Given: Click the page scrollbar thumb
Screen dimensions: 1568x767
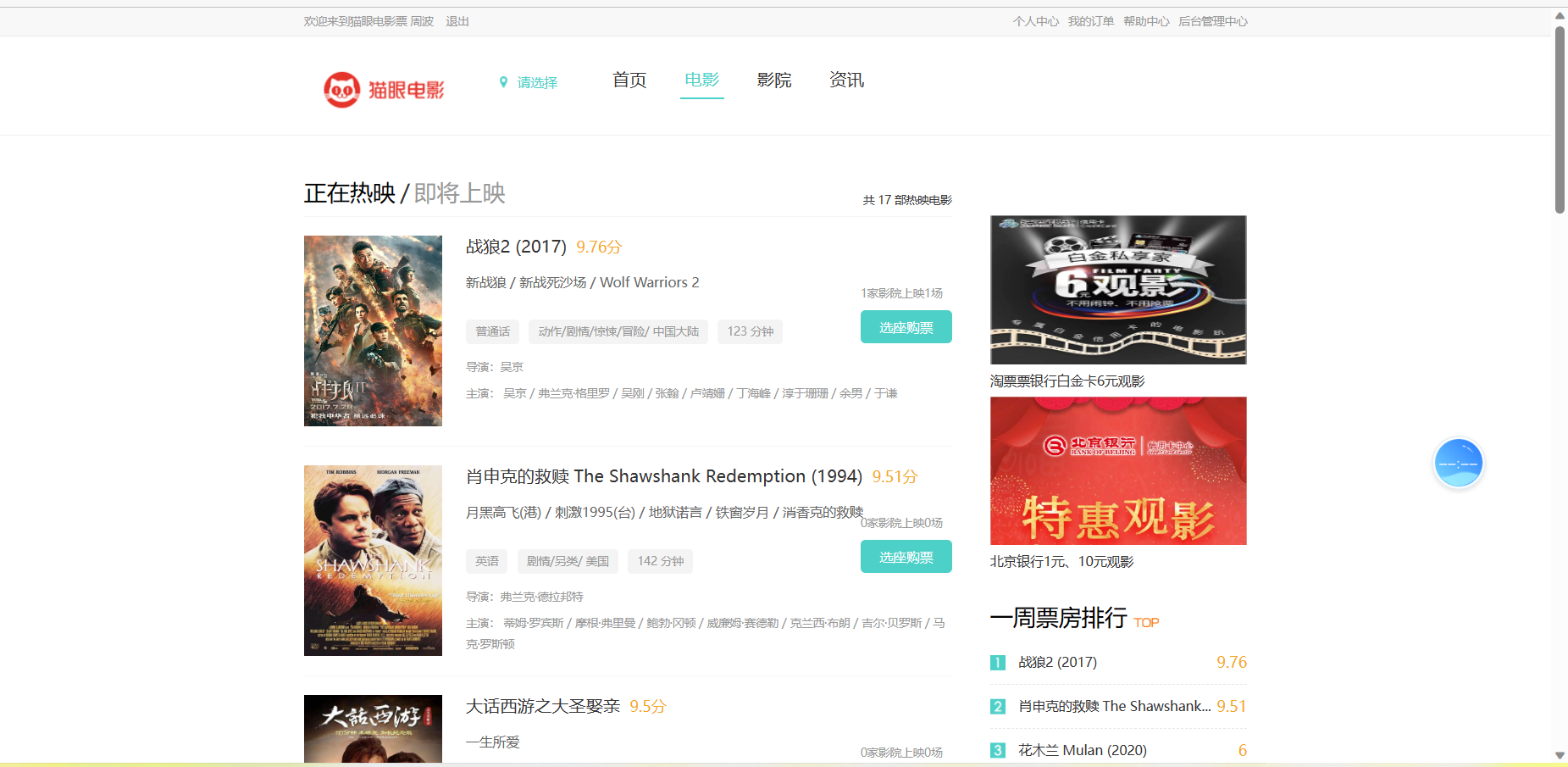Looking at the screenshot, I should (x=1560, y=119).
